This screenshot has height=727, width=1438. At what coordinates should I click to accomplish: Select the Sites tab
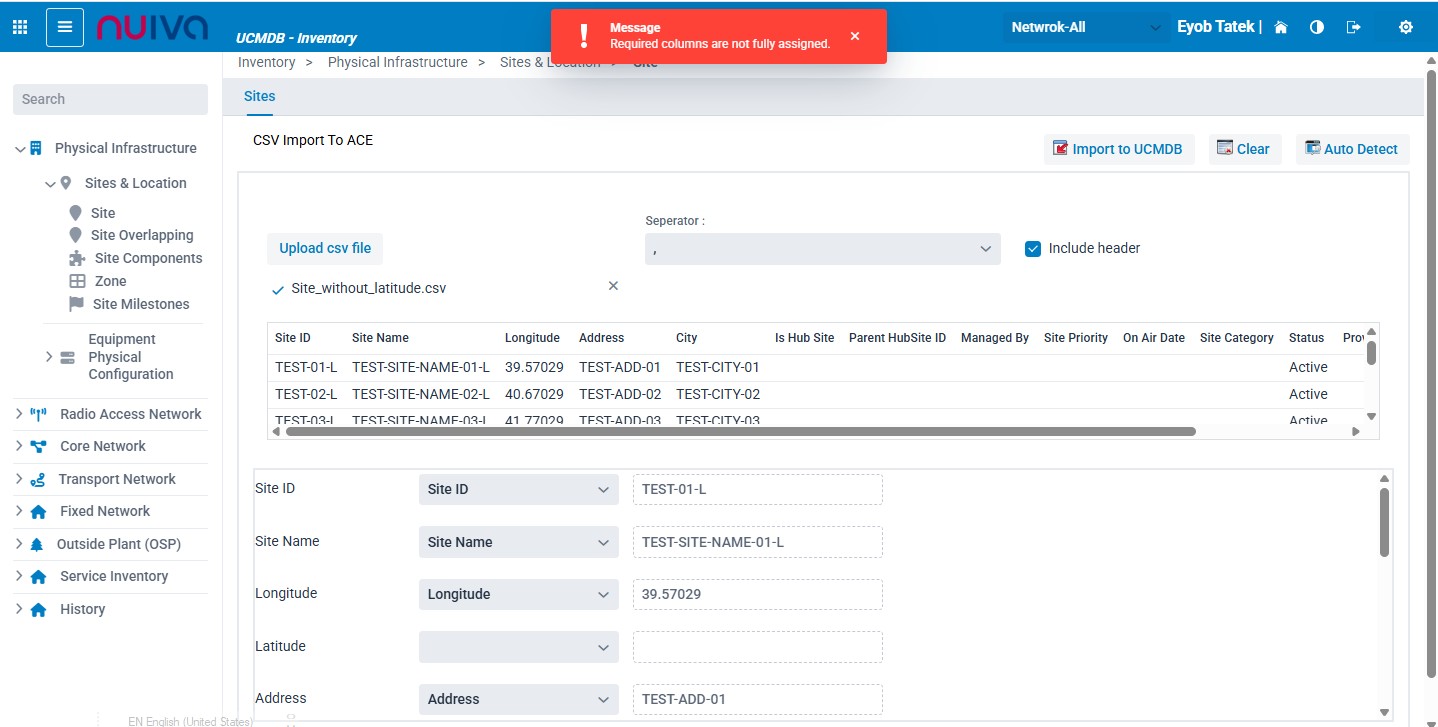click(259, 97)
